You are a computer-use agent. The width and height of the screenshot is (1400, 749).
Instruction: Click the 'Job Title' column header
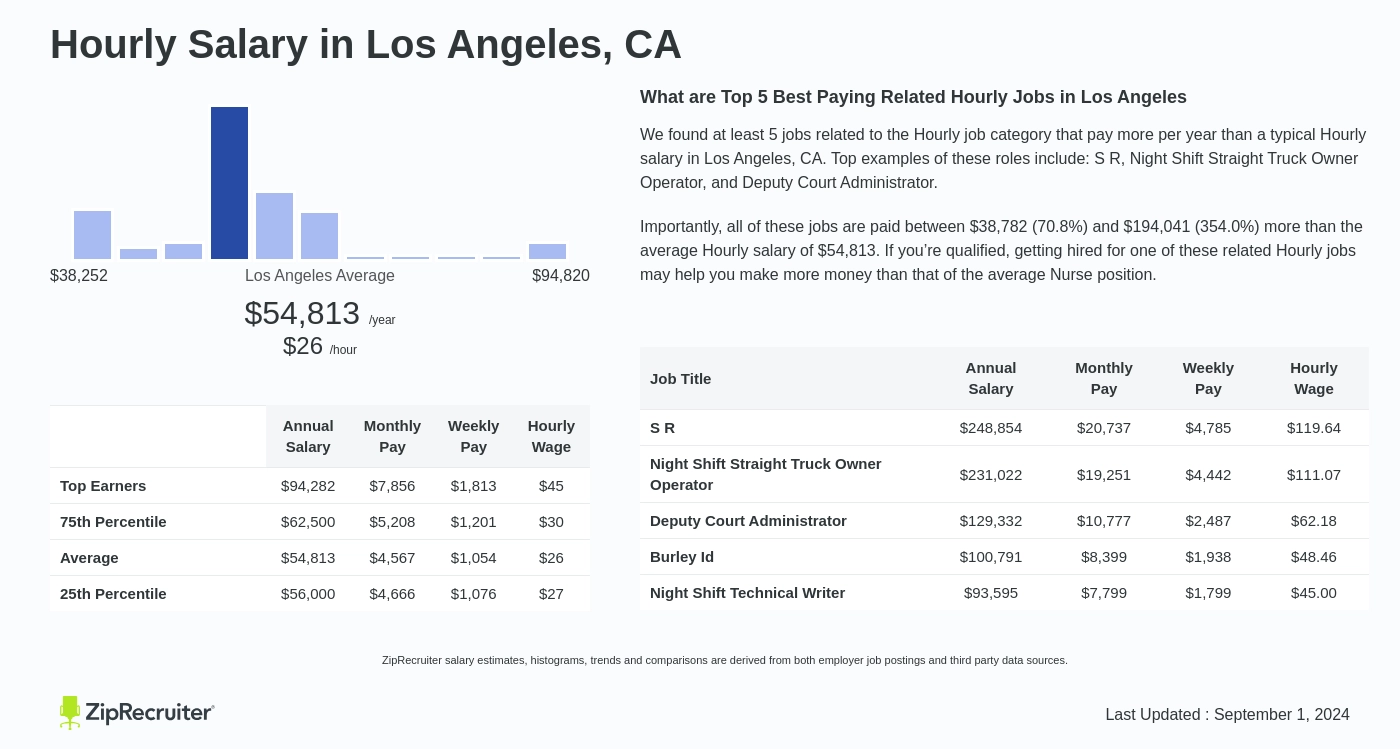[680, 379]
